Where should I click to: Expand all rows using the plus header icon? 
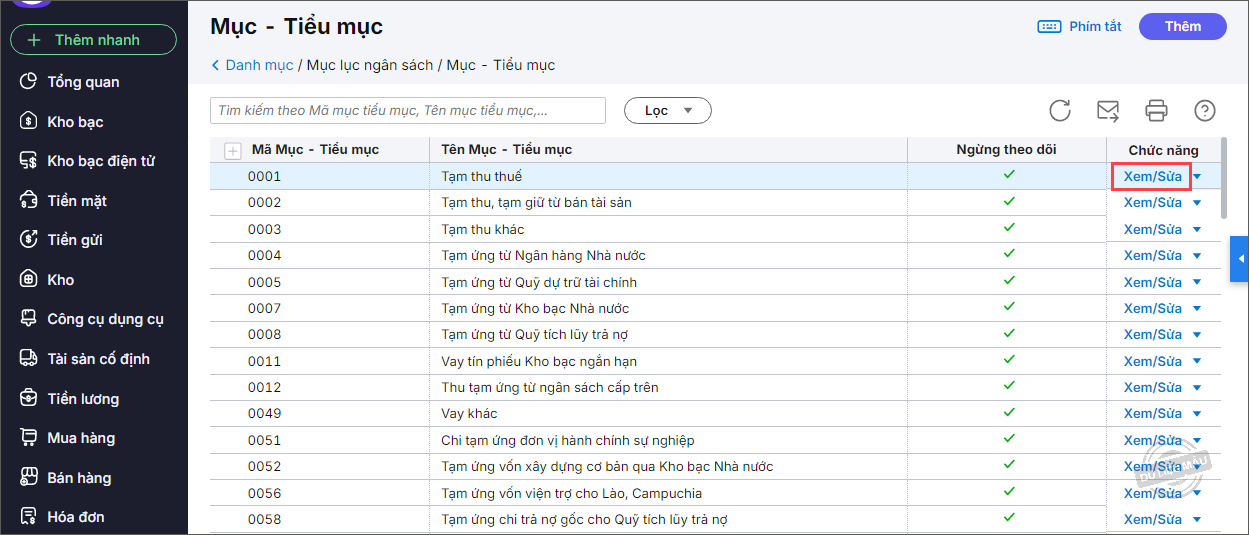point(233,151)
